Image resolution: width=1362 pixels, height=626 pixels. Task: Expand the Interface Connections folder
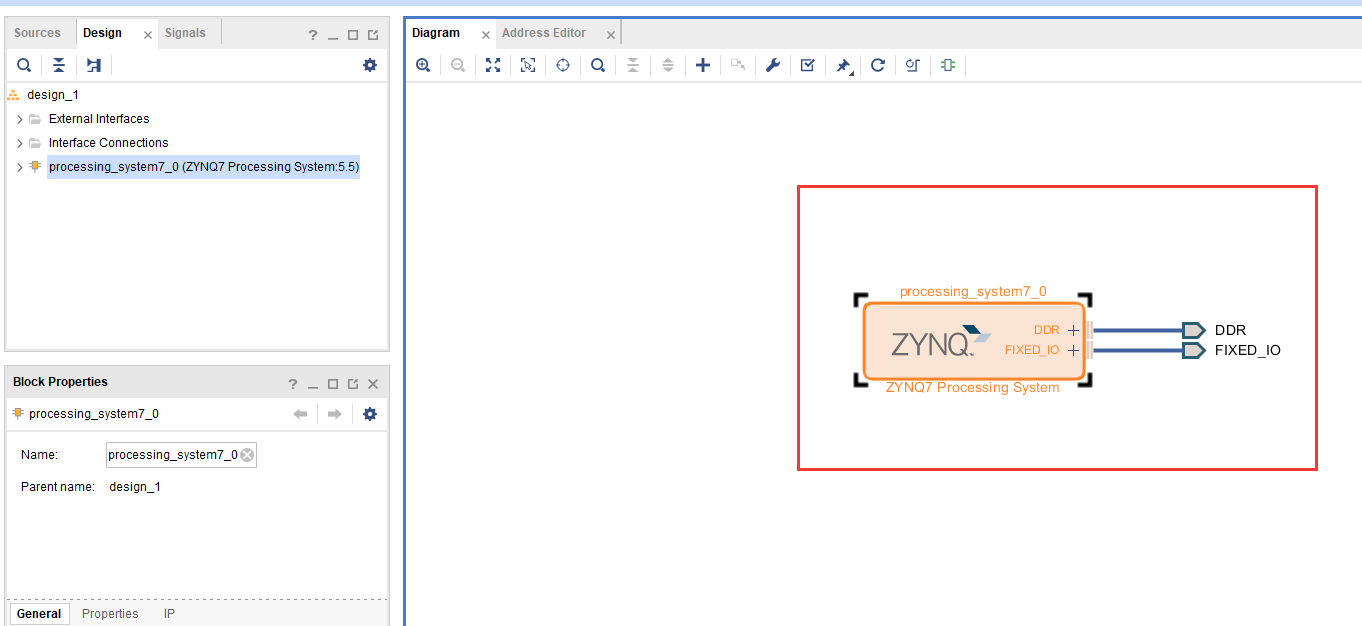[x=20, y=143]
